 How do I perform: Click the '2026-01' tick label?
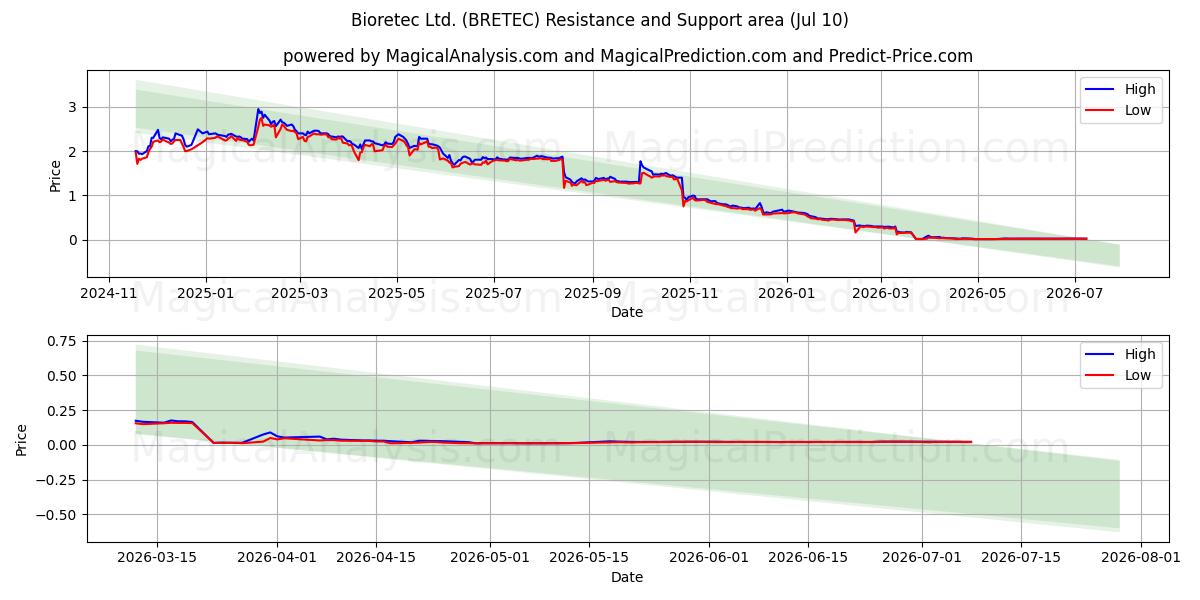[786, 293]
